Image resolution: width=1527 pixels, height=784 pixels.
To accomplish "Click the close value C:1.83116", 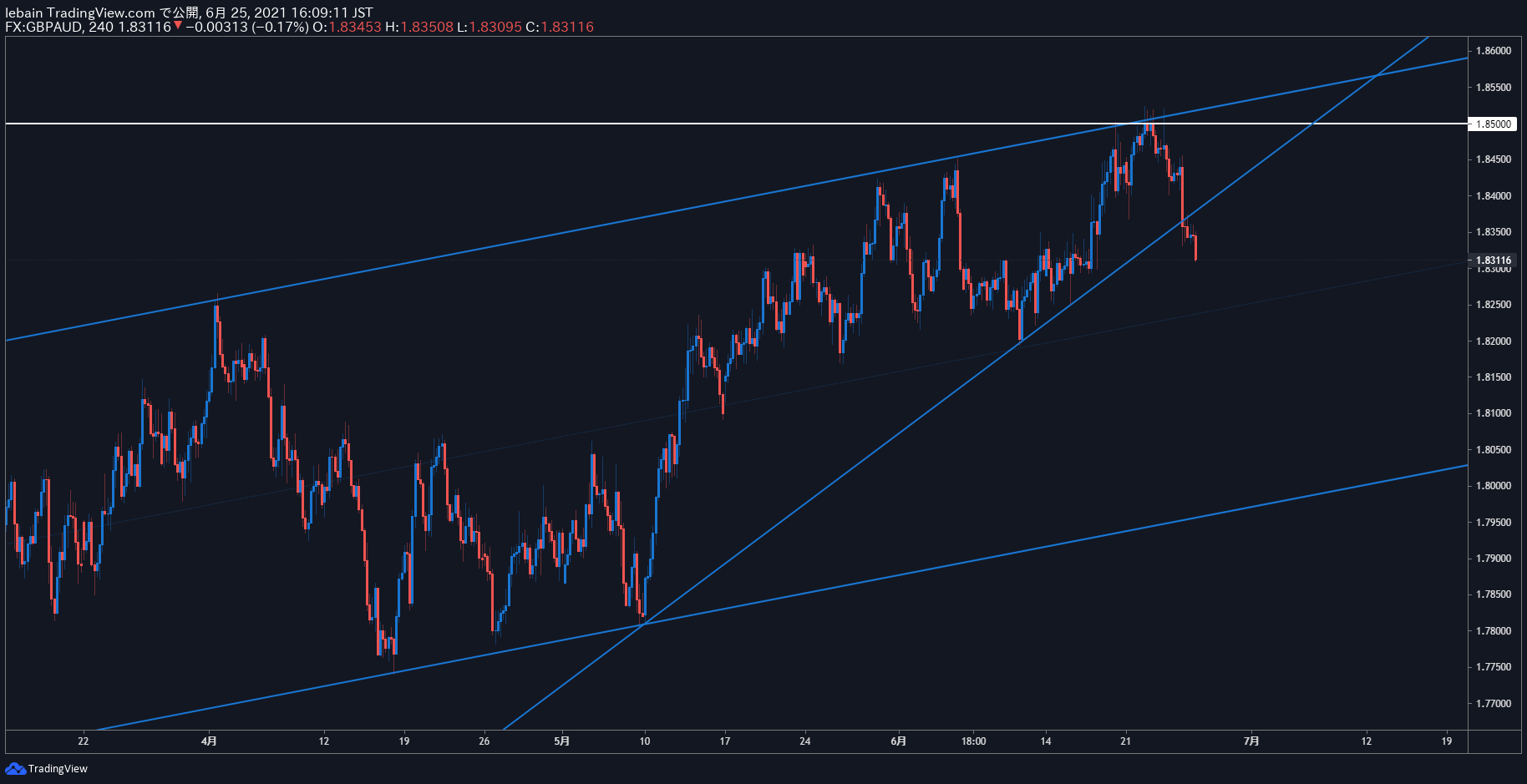I will pos(560,27).
